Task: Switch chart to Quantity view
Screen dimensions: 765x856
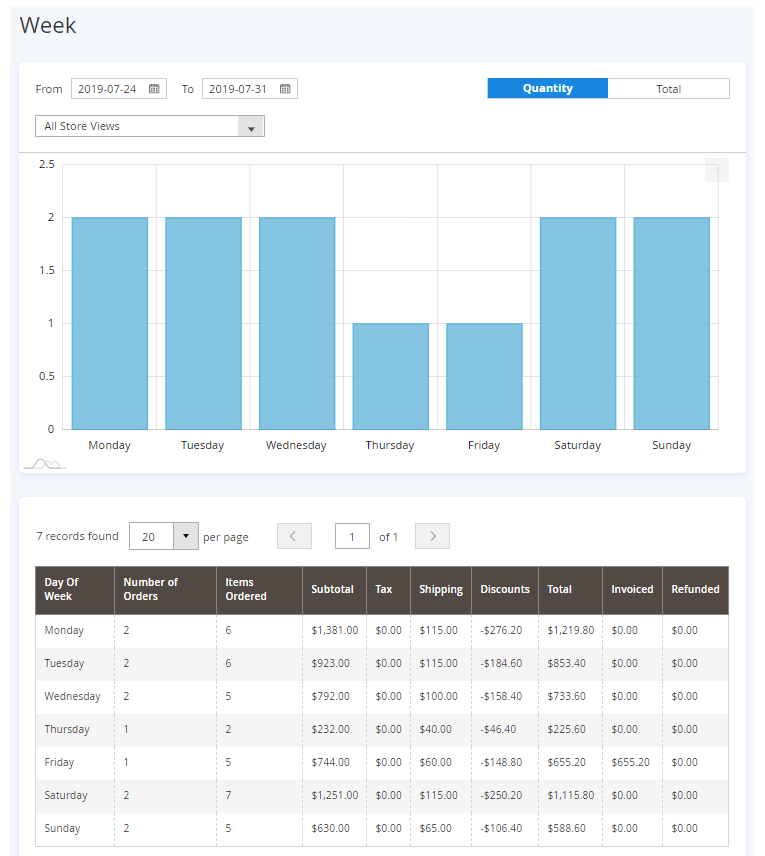Action: [547, 89]
